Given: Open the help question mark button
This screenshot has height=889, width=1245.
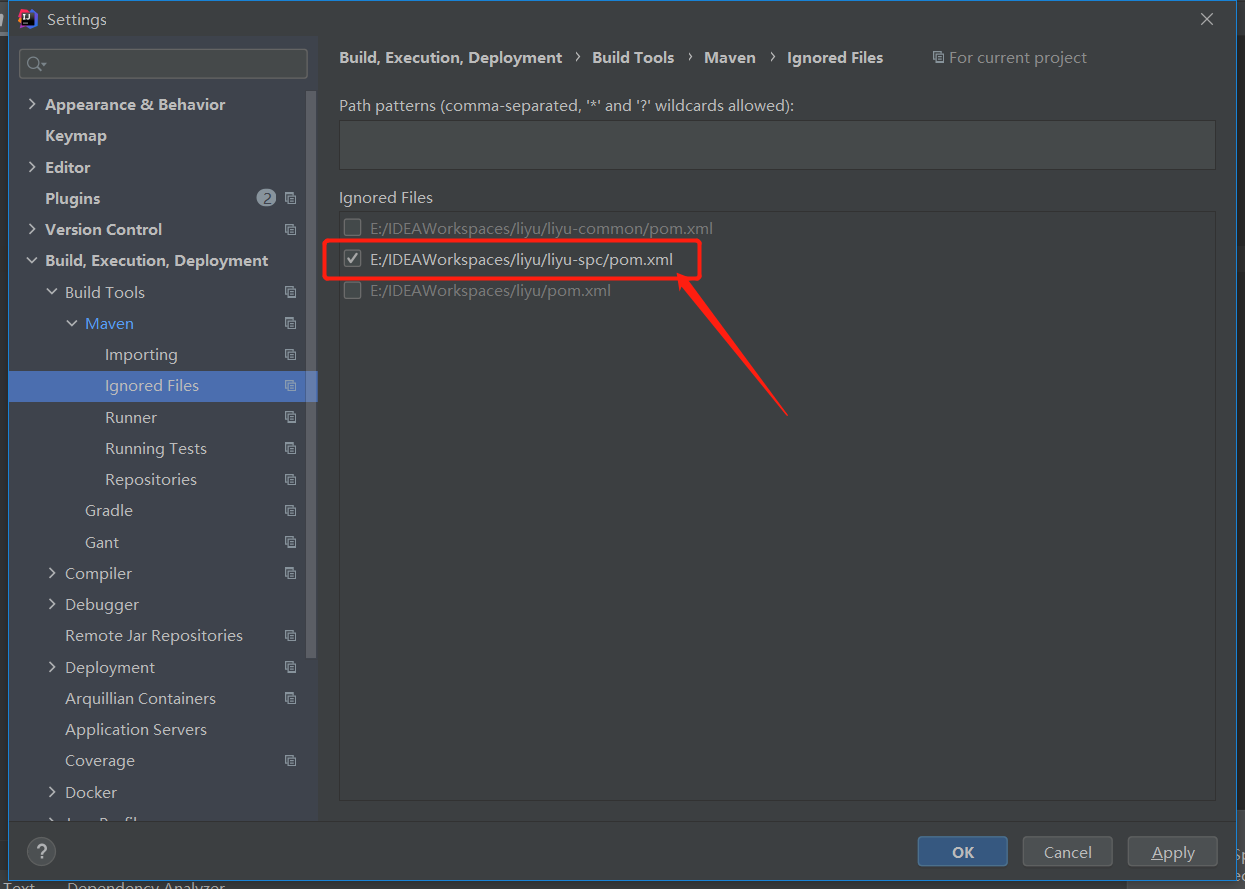Looking at the screenshot, I should point(41,852).
